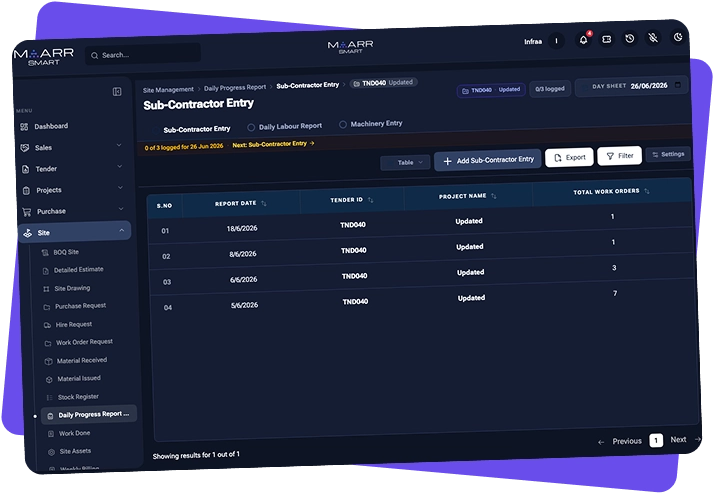The image size is (715, 494).
Task: Expand the Sales menu chevron
Action: 119,145
